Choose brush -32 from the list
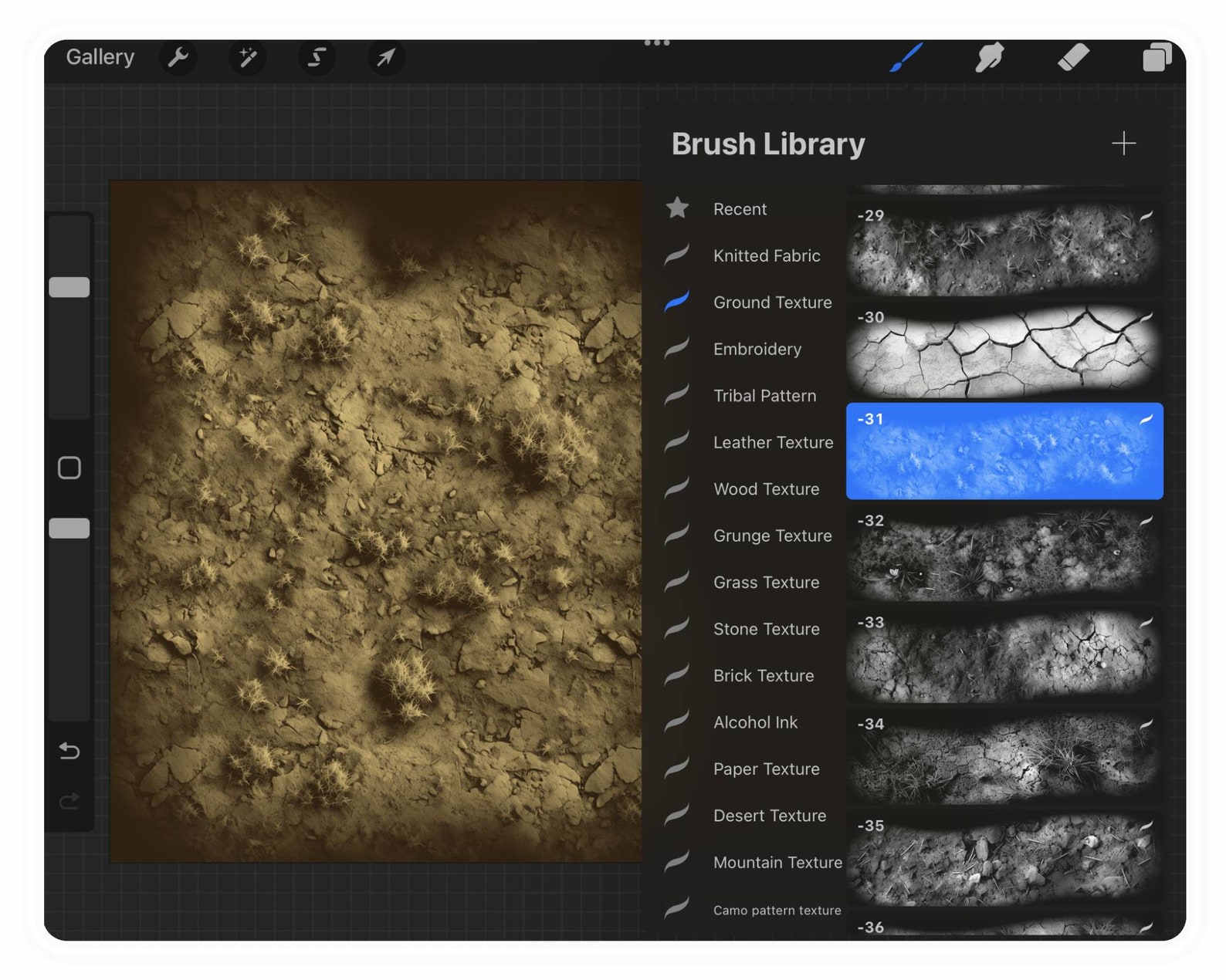The image size is (1226, 980). point(1004,553)
